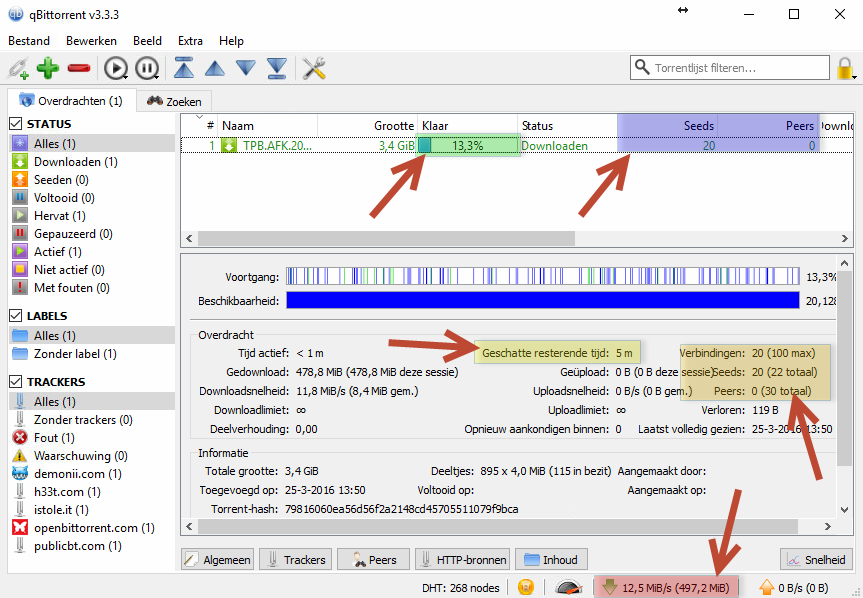Toggle the STATUS filter checkbox

click(16, 124)
